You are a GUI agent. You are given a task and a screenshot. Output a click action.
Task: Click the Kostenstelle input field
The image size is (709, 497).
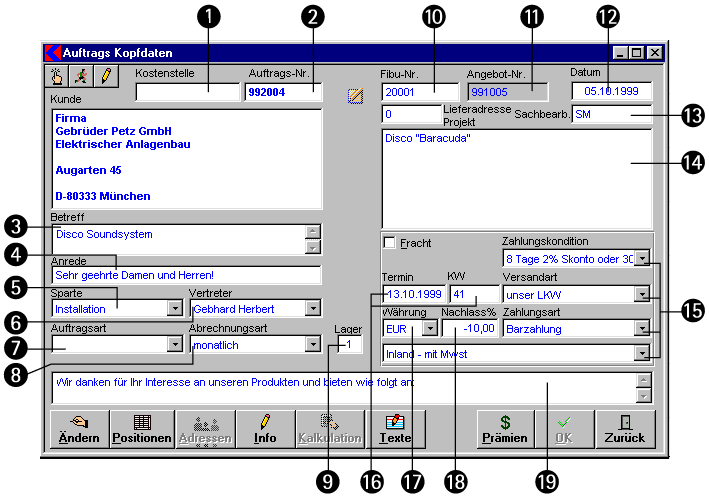187,92
